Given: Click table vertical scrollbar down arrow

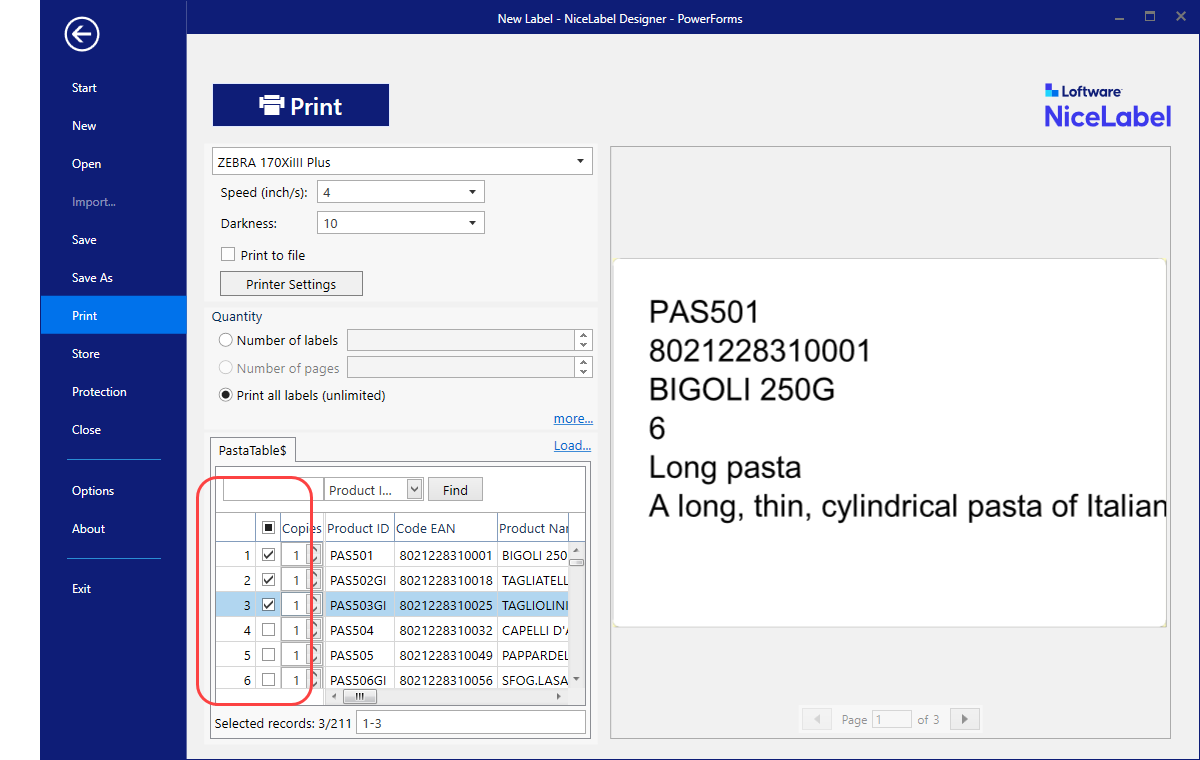Looking at the screenshot, I should [x=576, y=680].
